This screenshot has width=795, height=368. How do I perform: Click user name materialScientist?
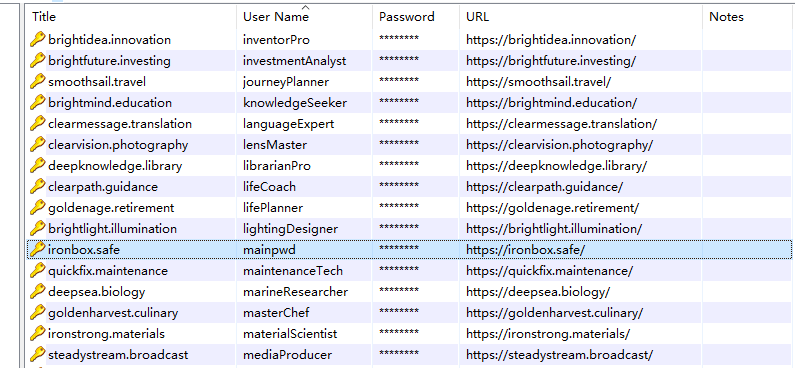[x=290, y=334]
